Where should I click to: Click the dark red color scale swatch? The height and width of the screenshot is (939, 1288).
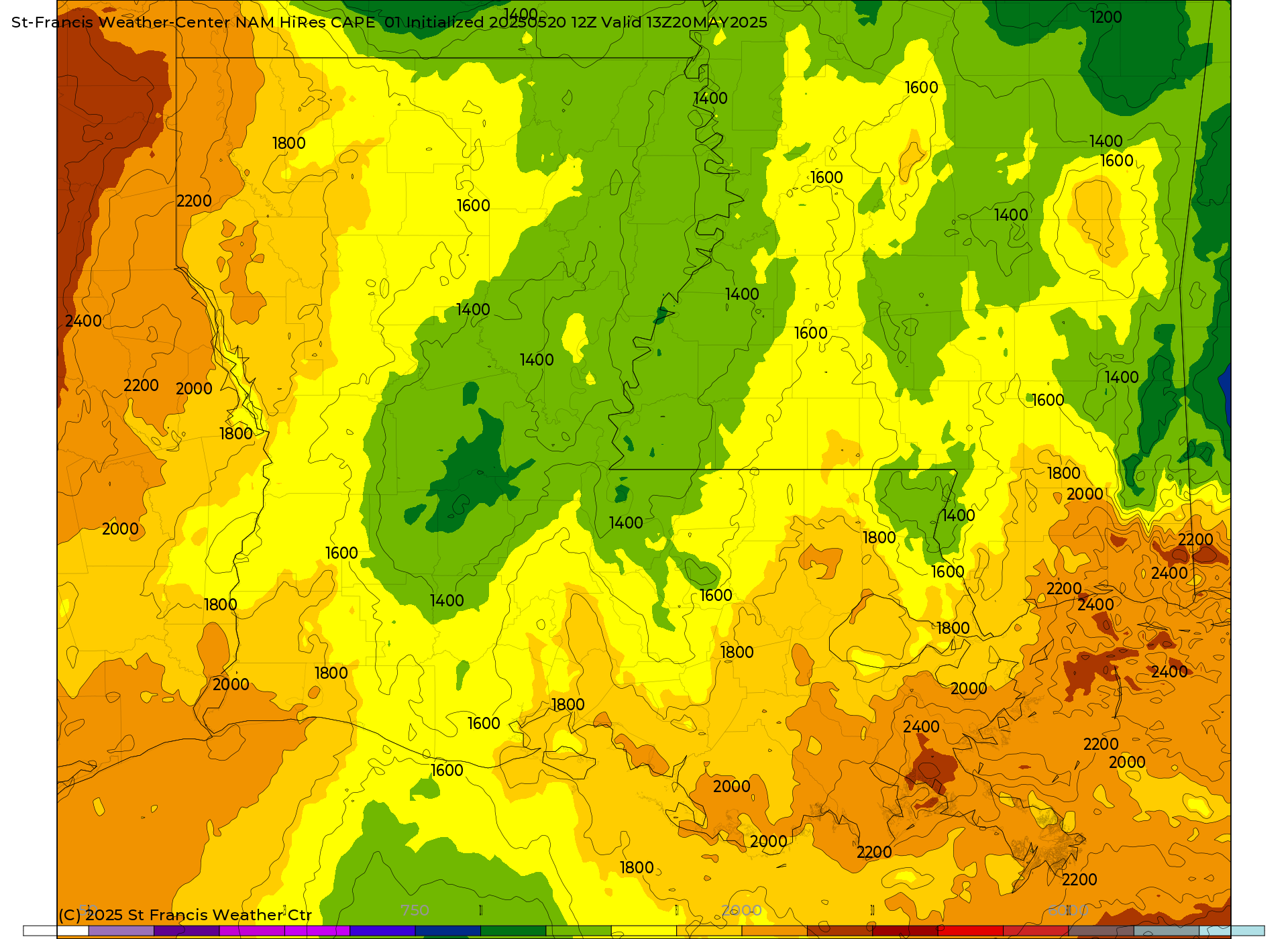pos(905,931)
